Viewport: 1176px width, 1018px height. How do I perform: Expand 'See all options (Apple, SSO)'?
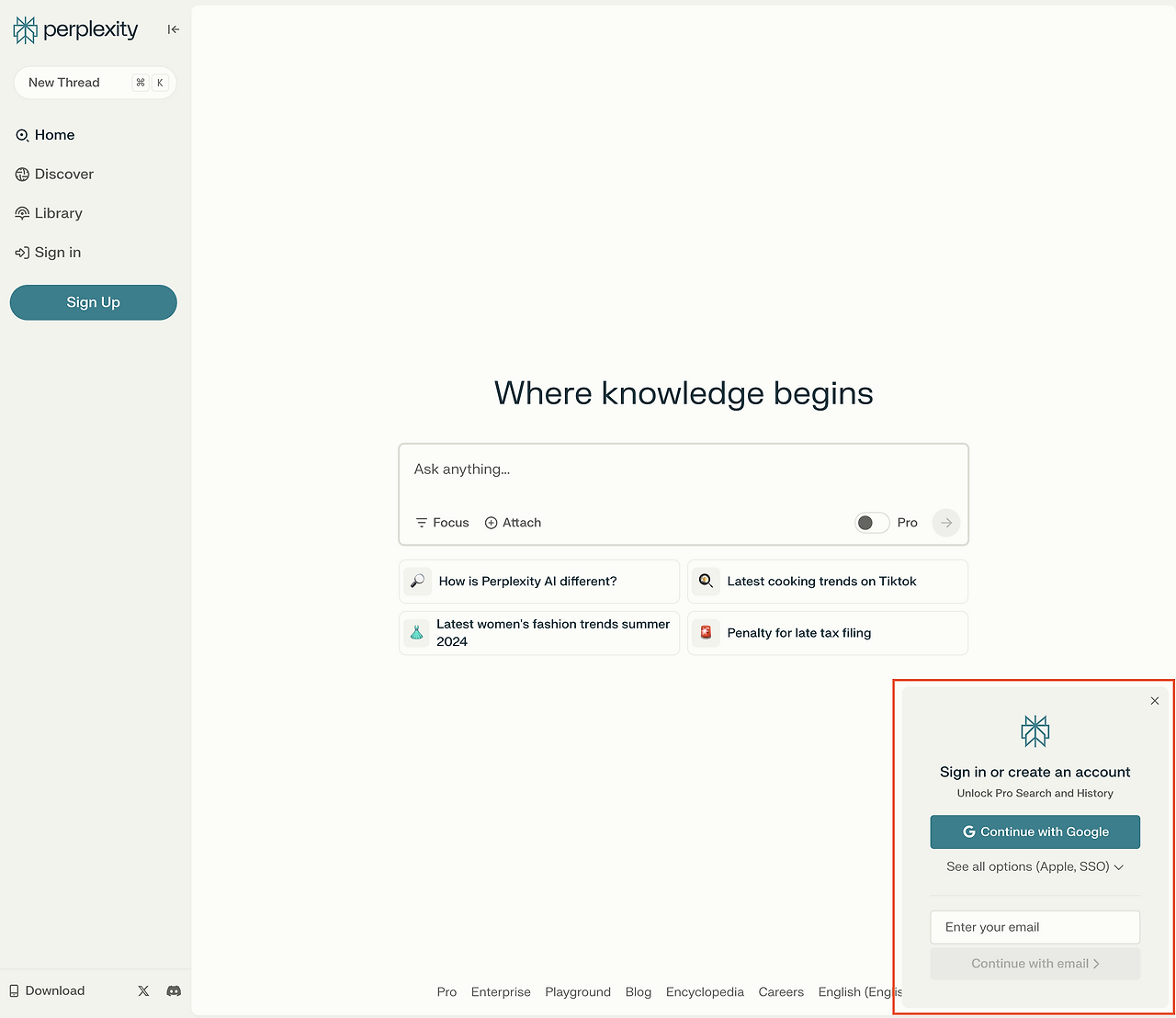(1035, 867)
